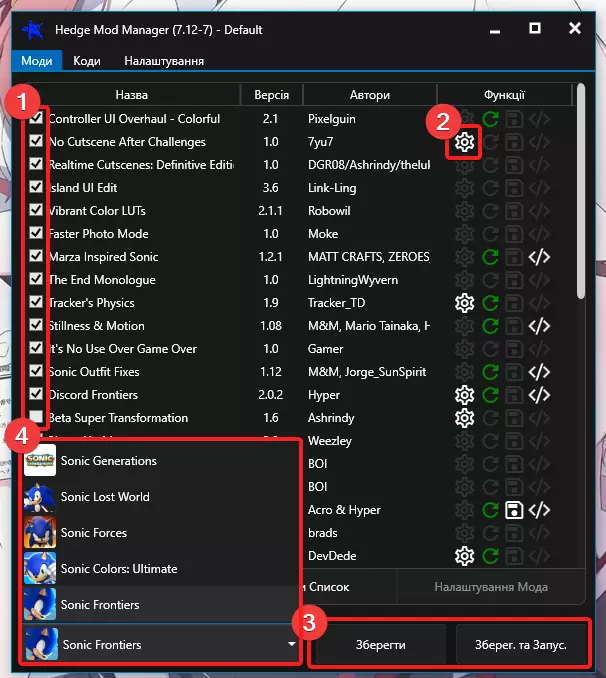Click disabled gear in Vibrant Color LUTs row

[x=464, y=211]
